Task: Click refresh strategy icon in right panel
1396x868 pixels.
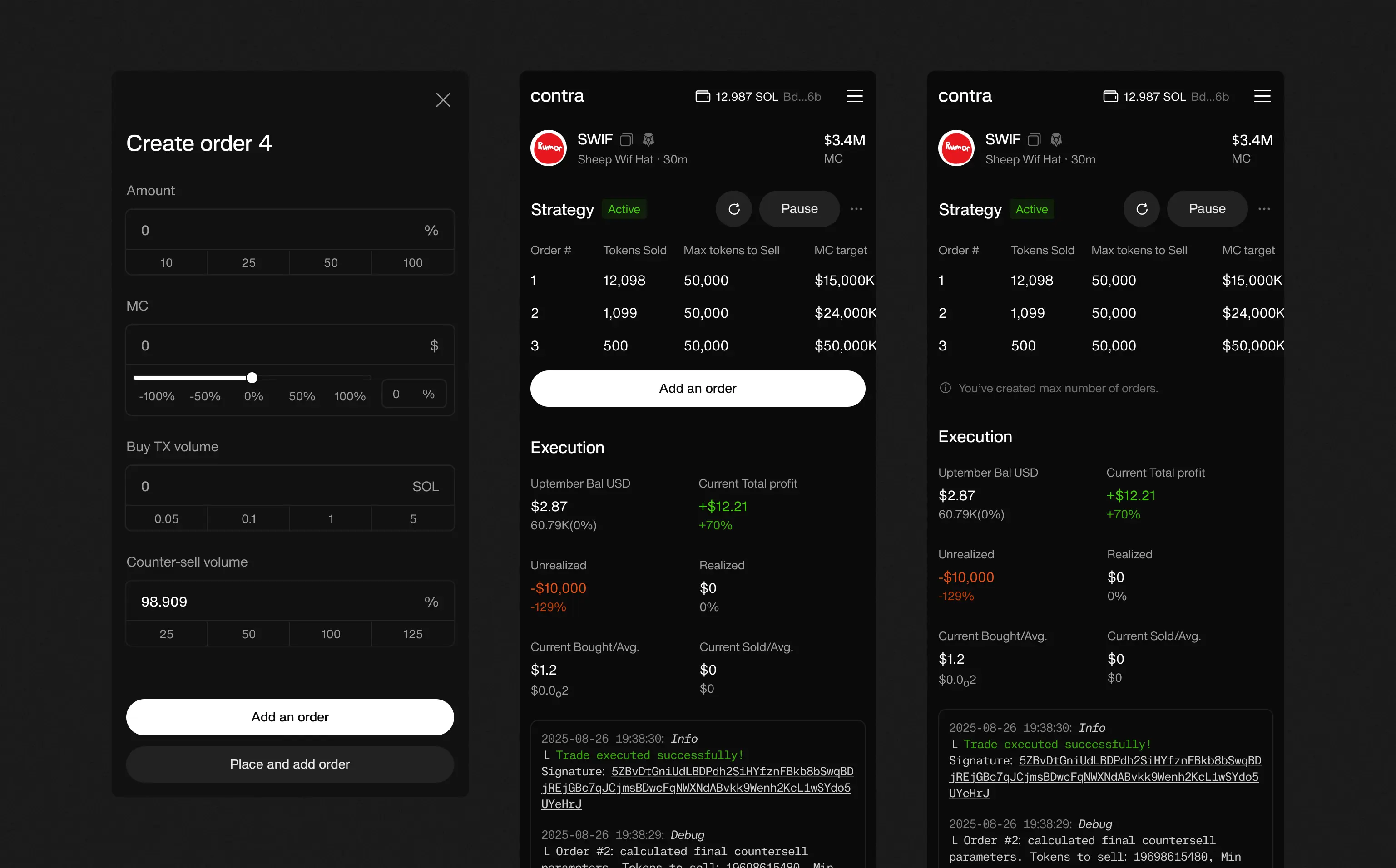Action: click(1141, 209)
